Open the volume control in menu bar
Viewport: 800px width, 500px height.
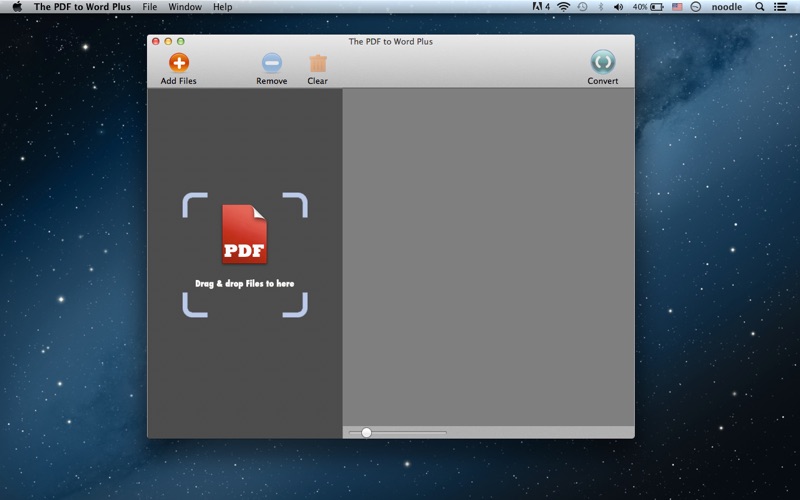point(618,7)
